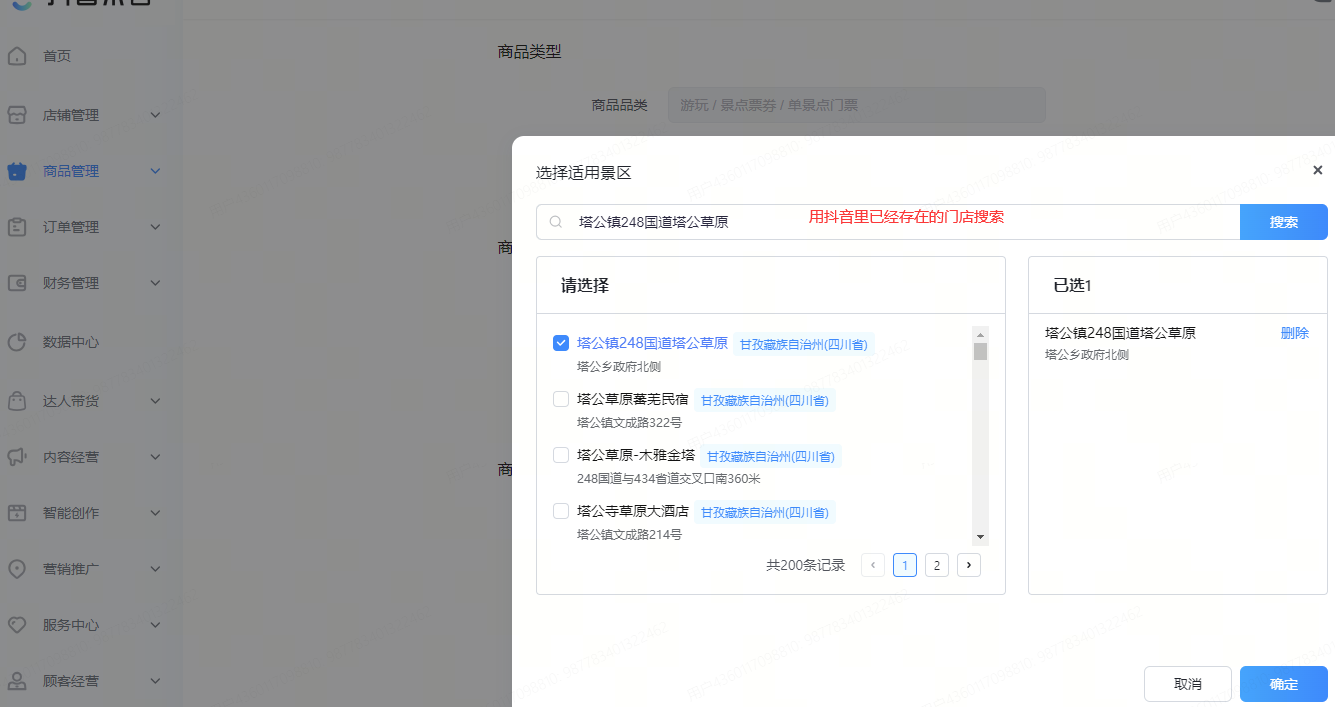Expand the 顾客经营 menu chevron
1335x707 pixels.
click(155, 681)
